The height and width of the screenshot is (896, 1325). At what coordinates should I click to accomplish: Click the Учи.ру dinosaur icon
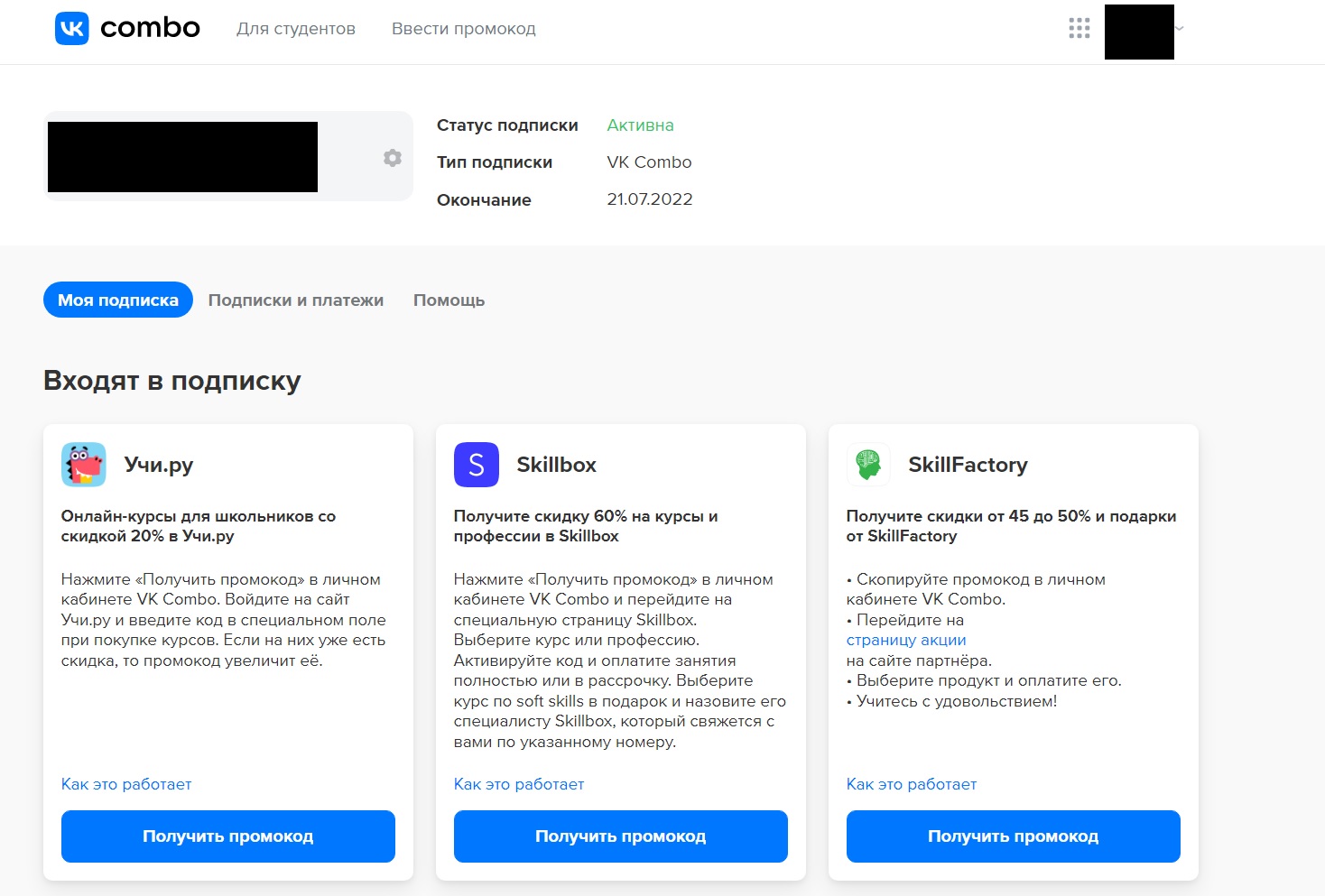(84, 465)
